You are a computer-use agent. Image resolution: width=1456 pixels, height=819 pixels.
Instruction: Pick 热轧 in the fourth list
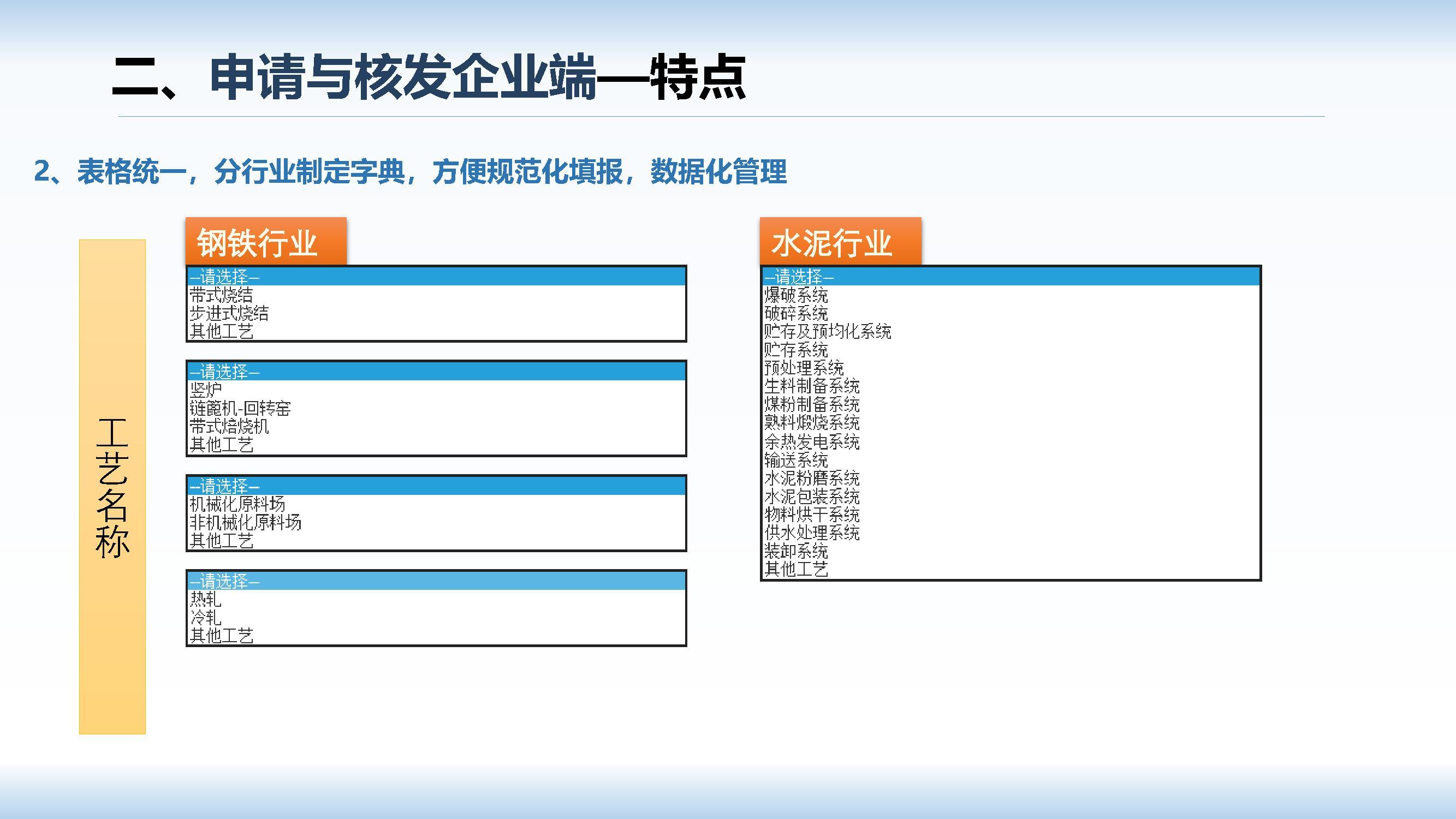coord(206,599)
